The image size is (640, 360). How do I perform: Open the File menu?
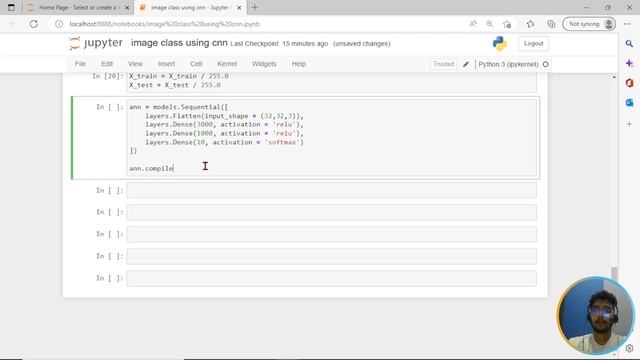pos(80,64)
